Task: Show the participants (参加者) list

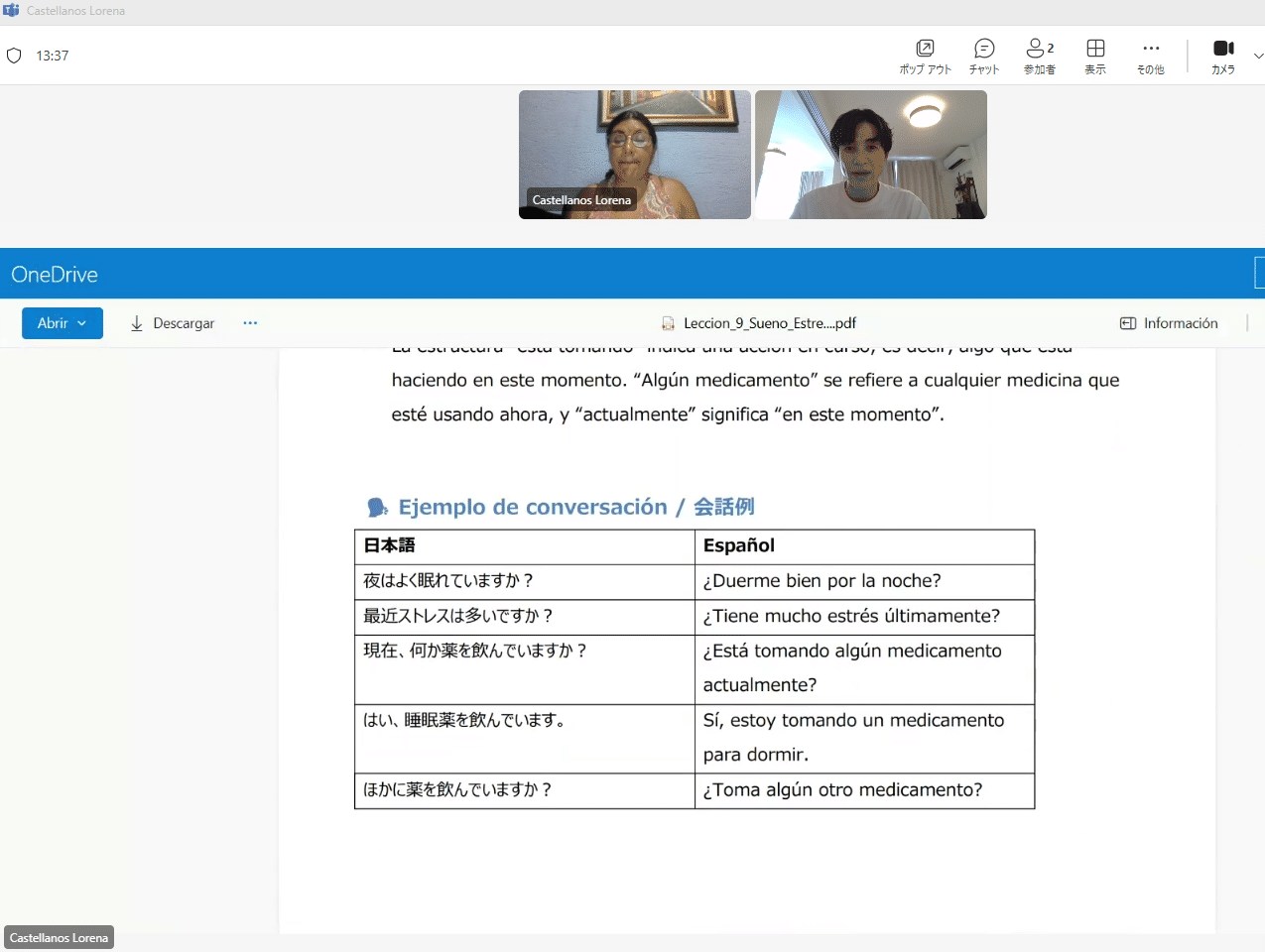Action: 1040,57
